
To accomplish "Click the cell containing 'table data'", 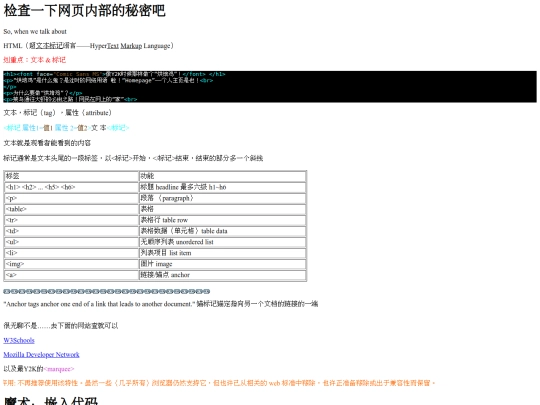I will coord(222,231).
